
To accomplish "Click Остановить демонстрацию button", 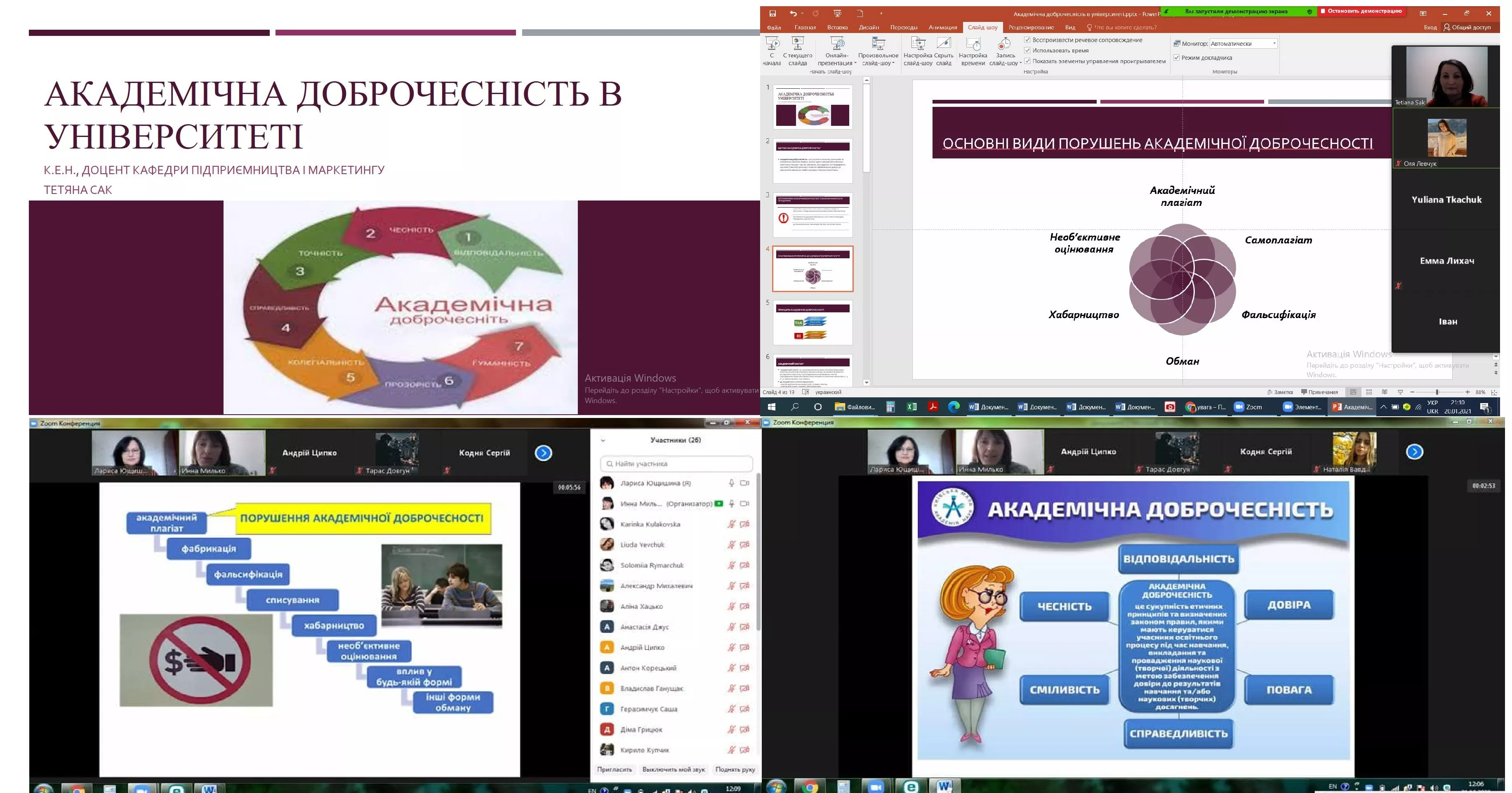I will 1361,11.
